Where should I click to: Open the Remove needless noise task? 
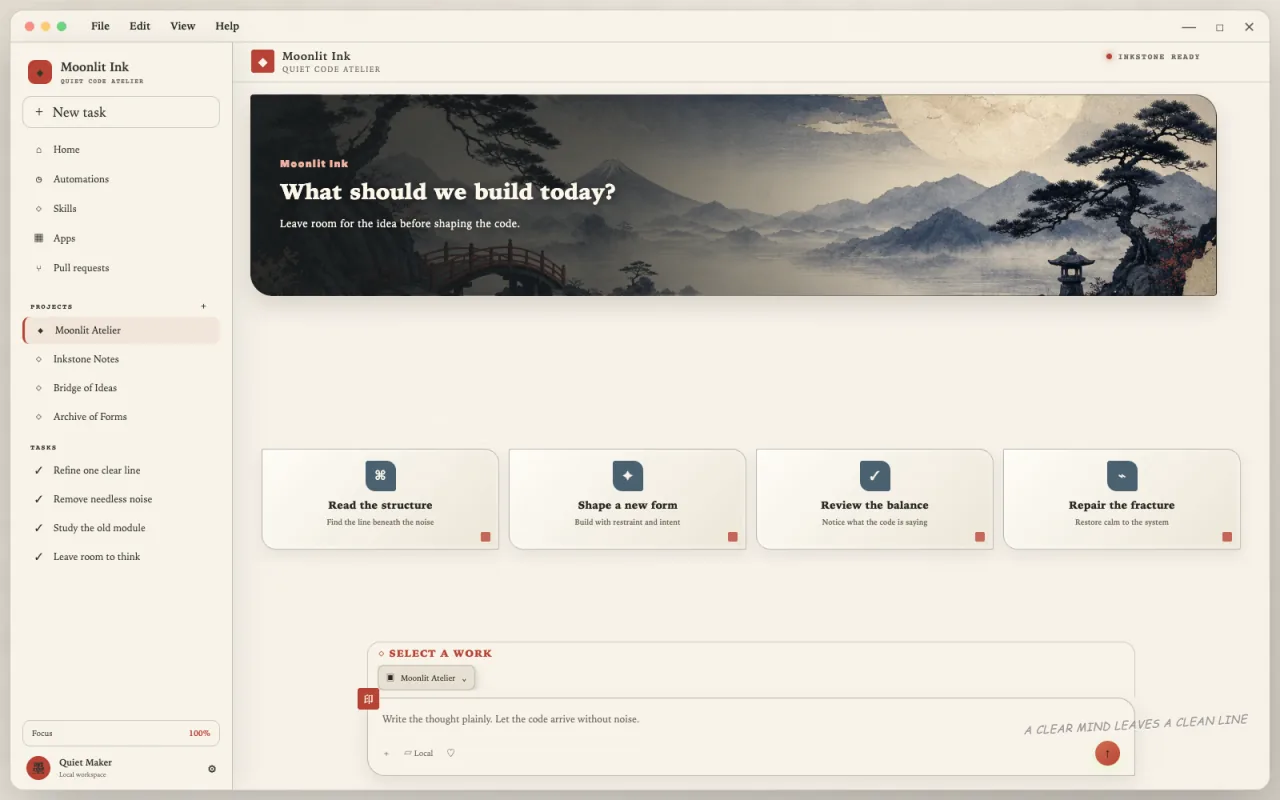point(121,499)
